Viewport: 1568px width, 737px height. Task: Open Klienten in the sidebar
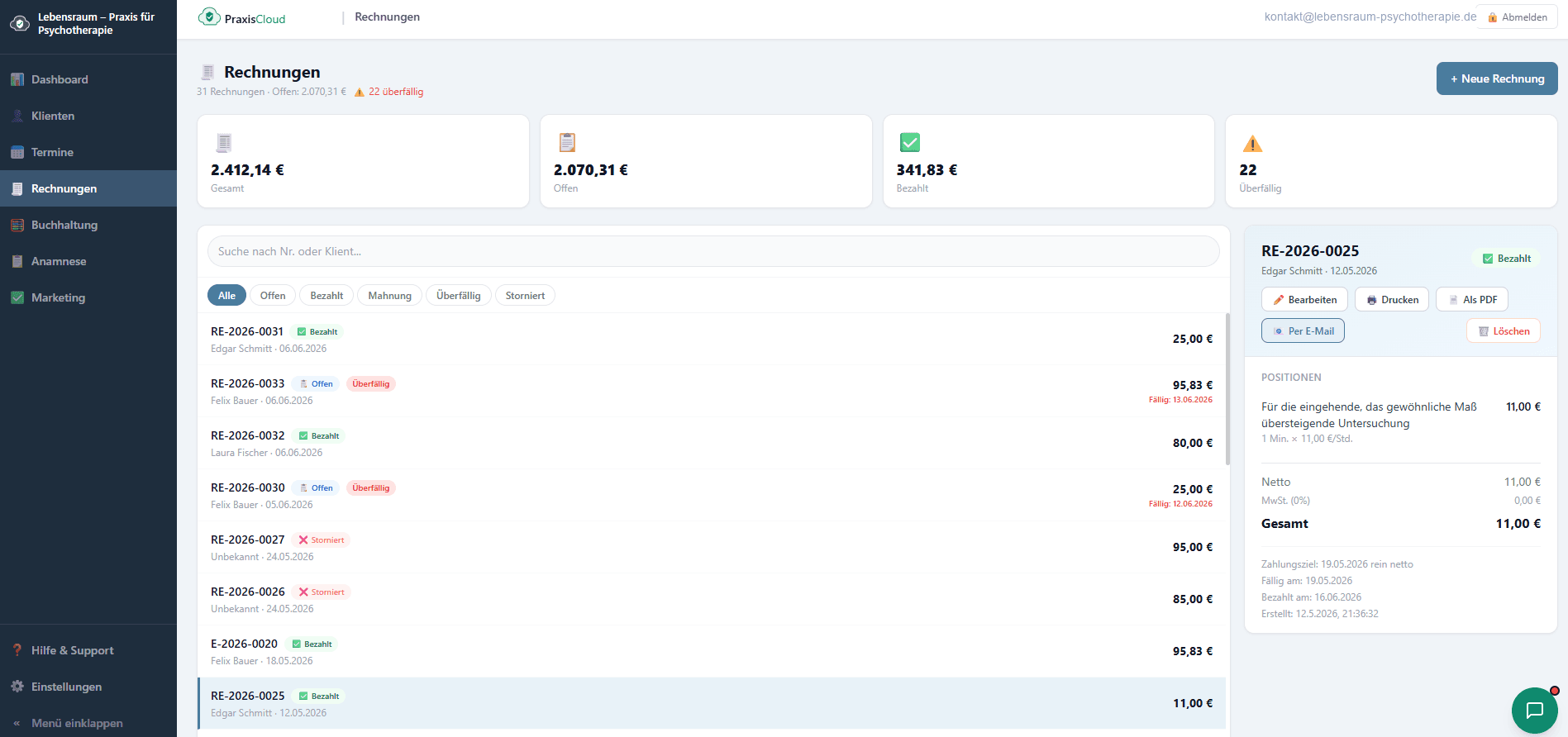point(88,116)
